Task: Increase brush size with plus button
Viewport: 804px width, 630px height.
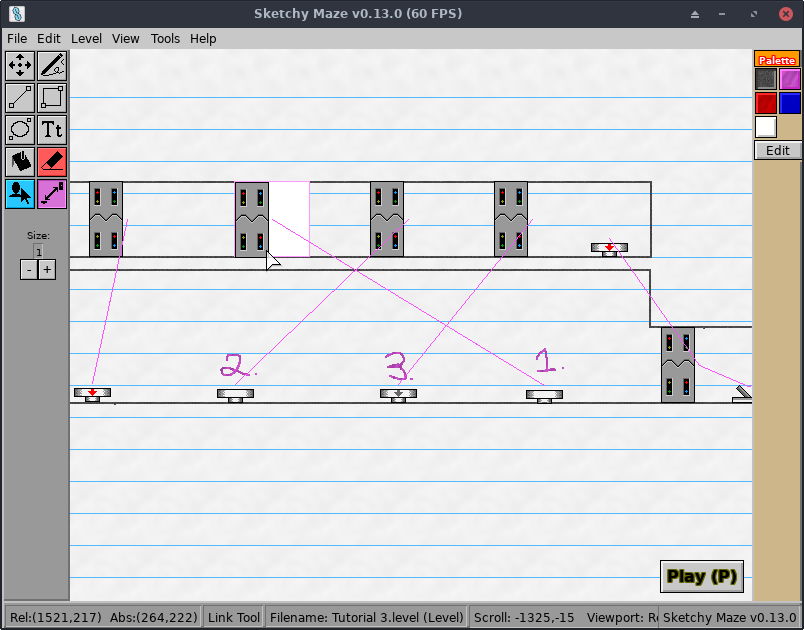Action: coord(47,270)
